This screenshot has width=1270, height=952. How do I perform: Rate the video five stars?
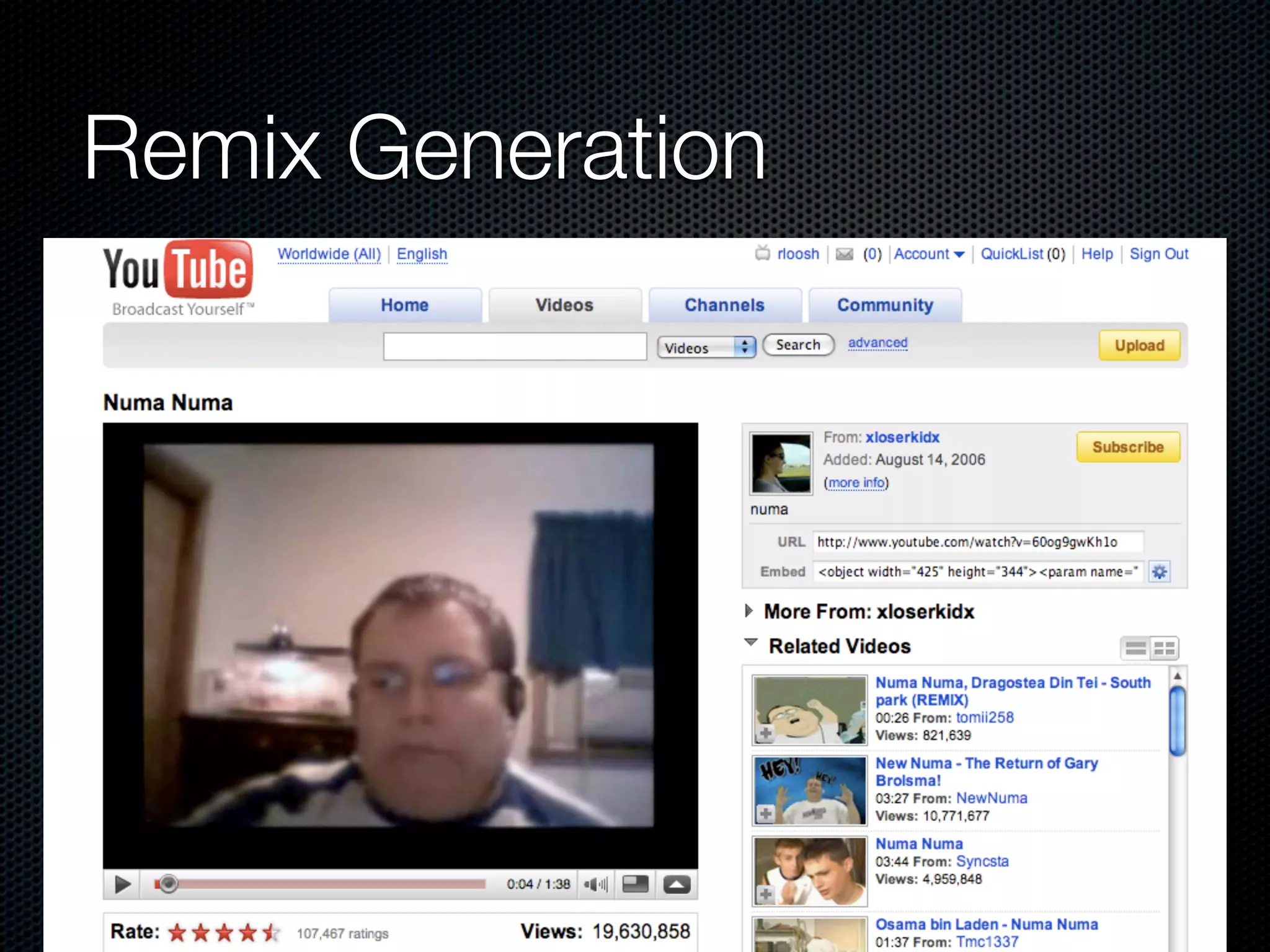[270, 932]
